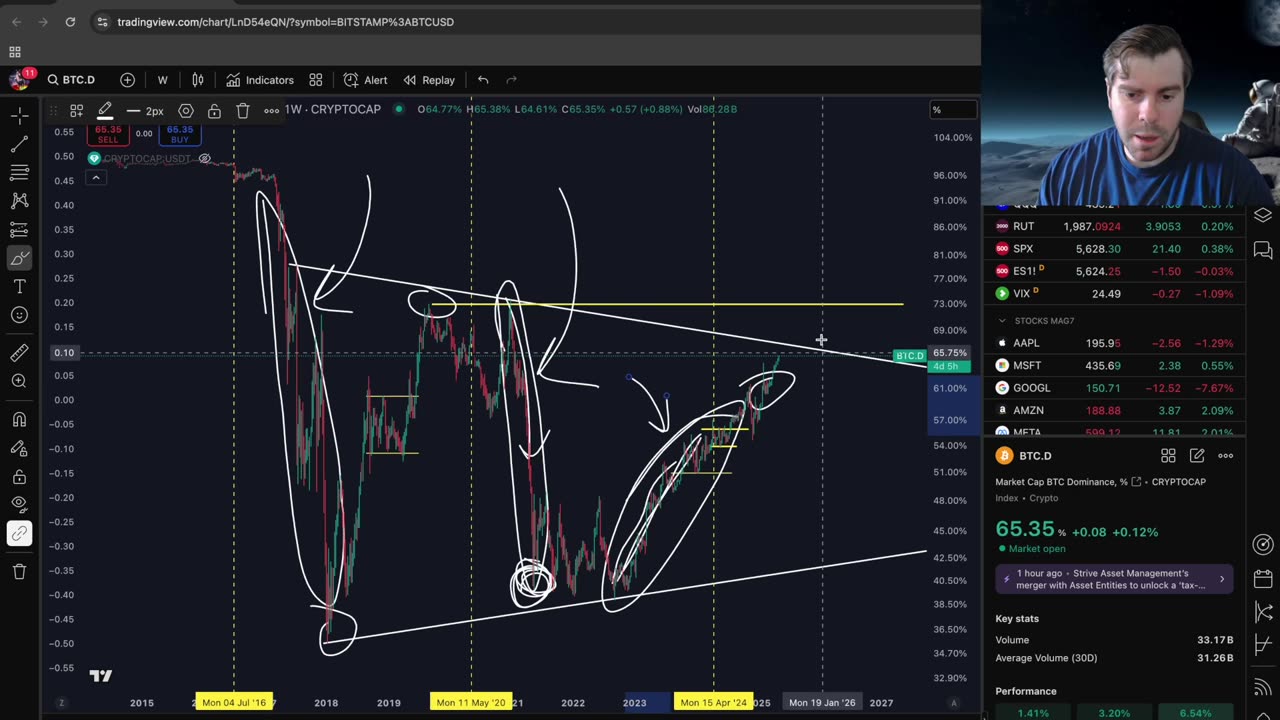Select the Brush drawing tool
The height and width of the screenshot is (720, 1280).
point(19,259)
